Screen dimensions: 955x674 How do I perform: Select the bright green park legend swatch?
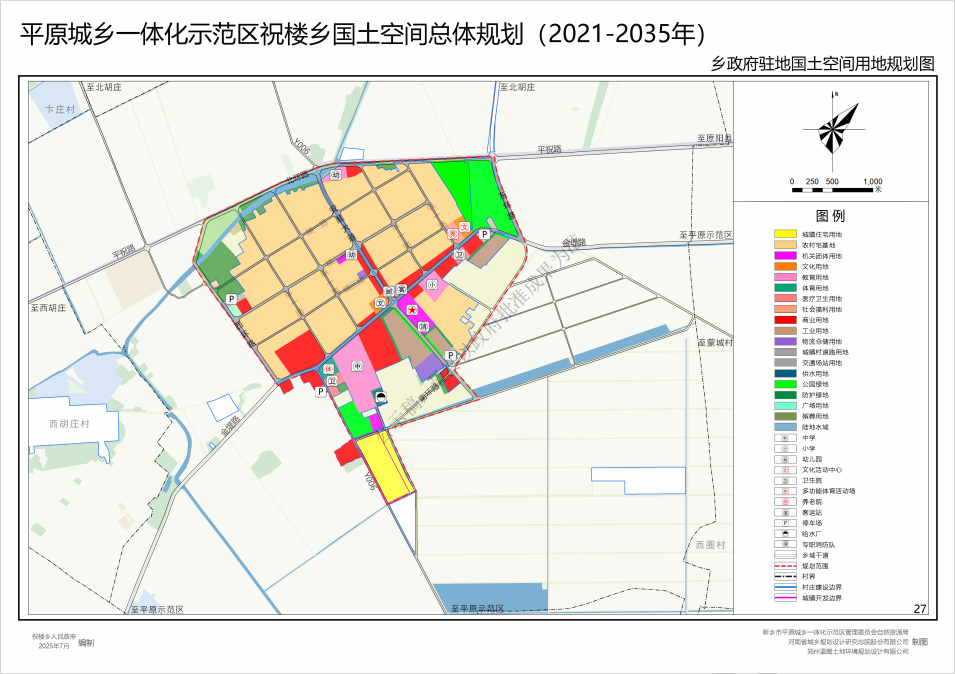(x=786, y=384)
